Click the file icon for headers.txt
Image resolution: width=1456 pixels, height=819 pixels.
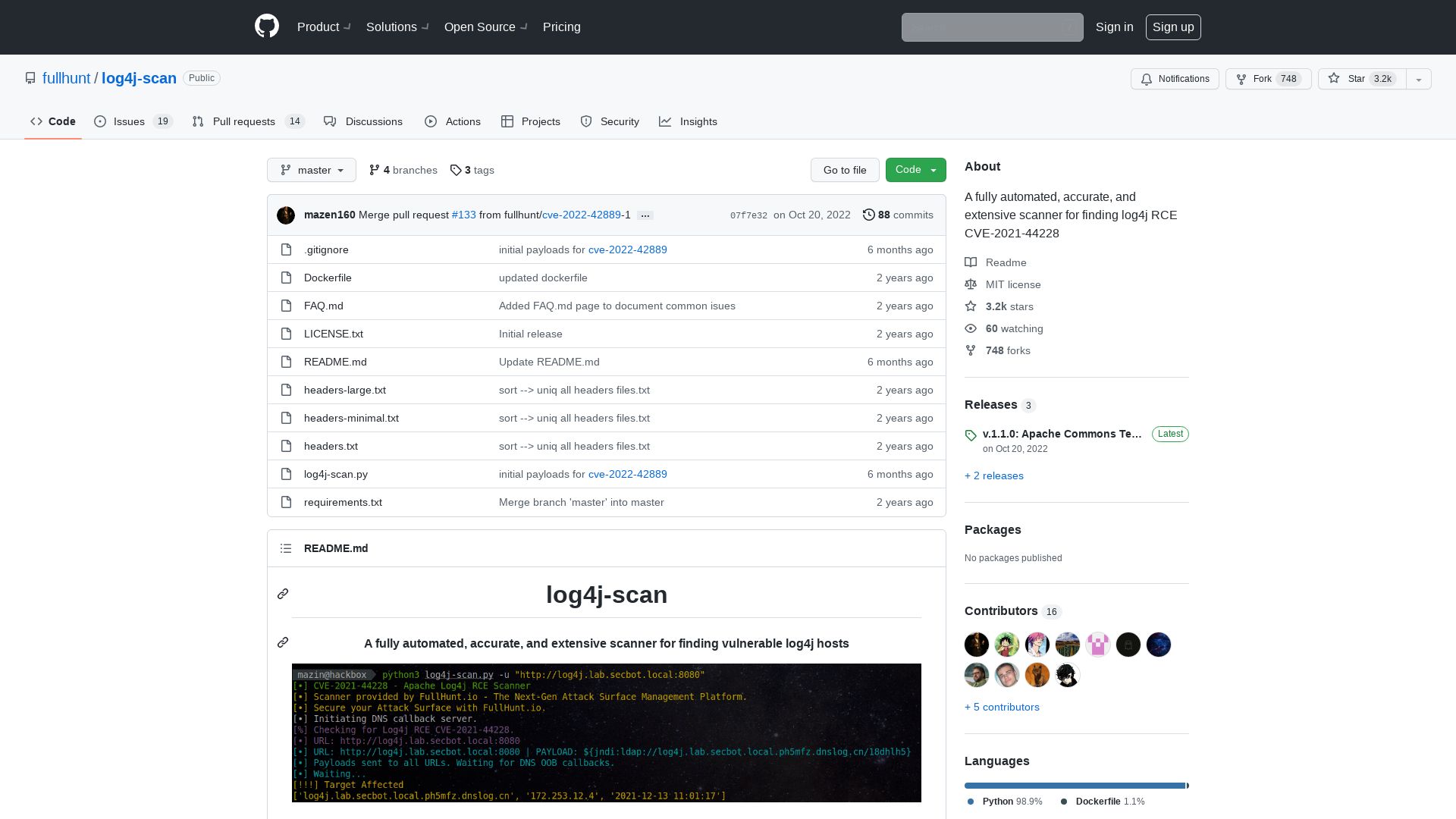click(x=286, y=446)
